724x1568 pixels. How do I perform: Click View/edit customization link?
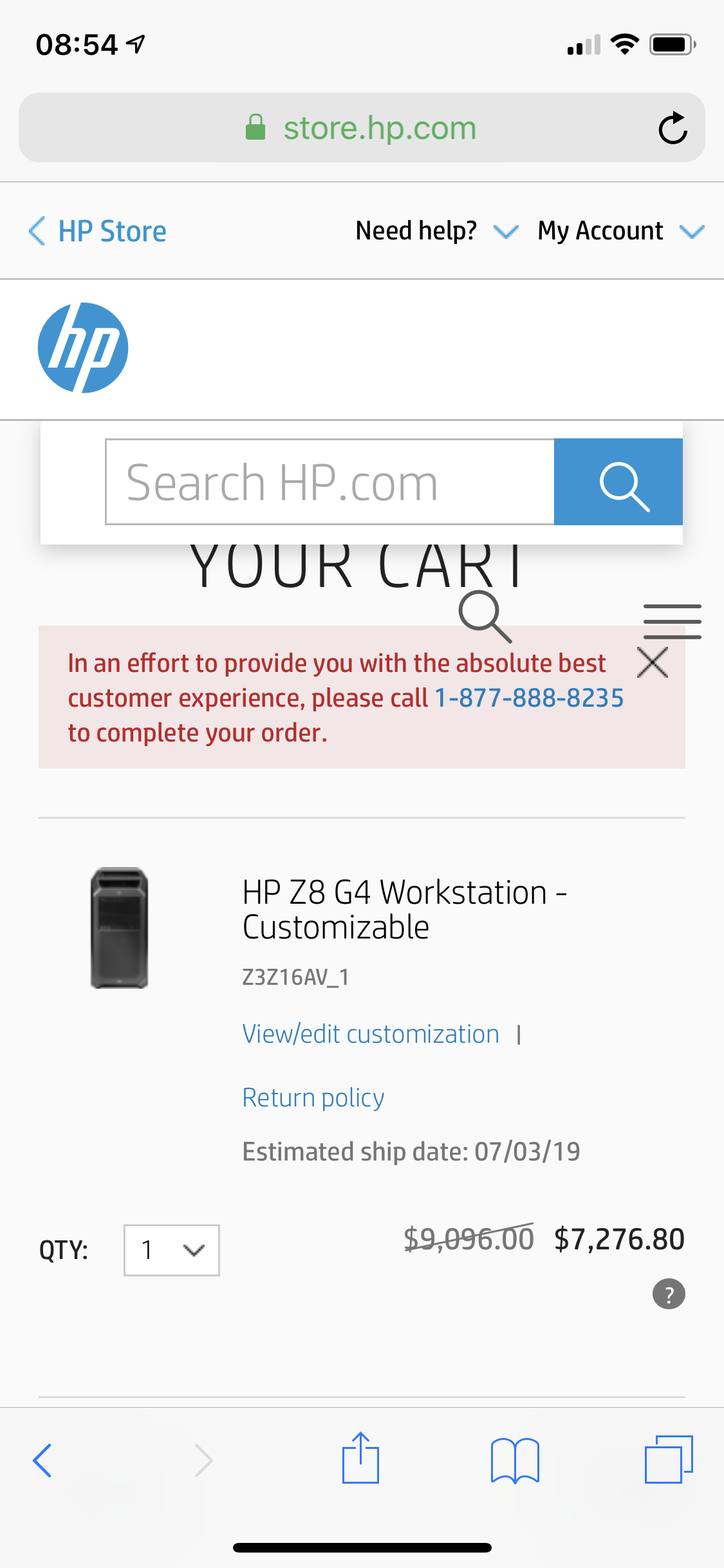tap(371, 1034)
